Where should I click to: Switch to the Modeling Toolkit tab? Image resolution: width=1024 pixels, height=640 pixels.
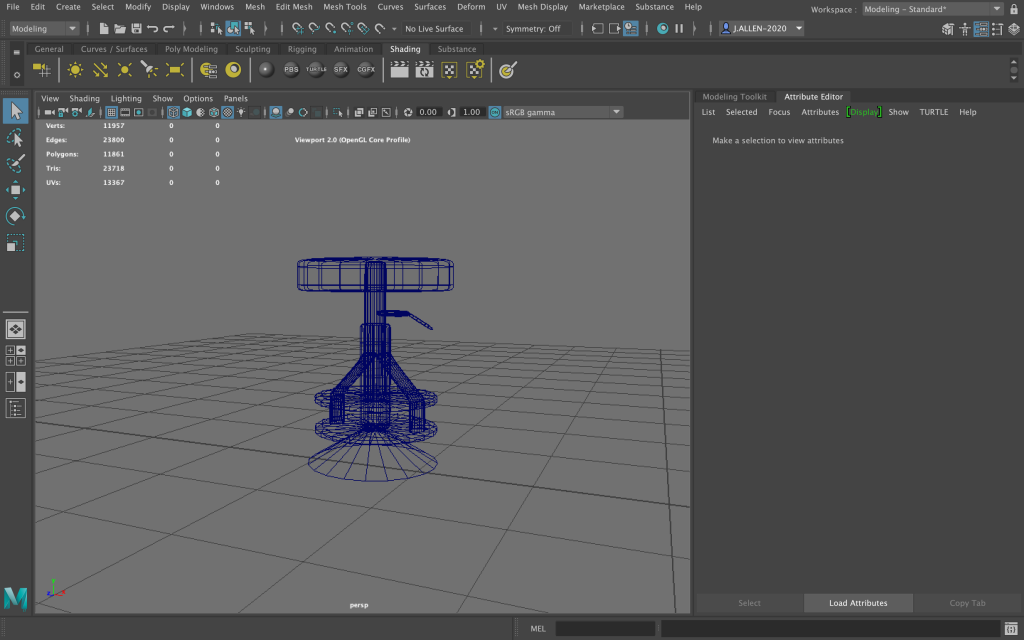coord(734,97)
